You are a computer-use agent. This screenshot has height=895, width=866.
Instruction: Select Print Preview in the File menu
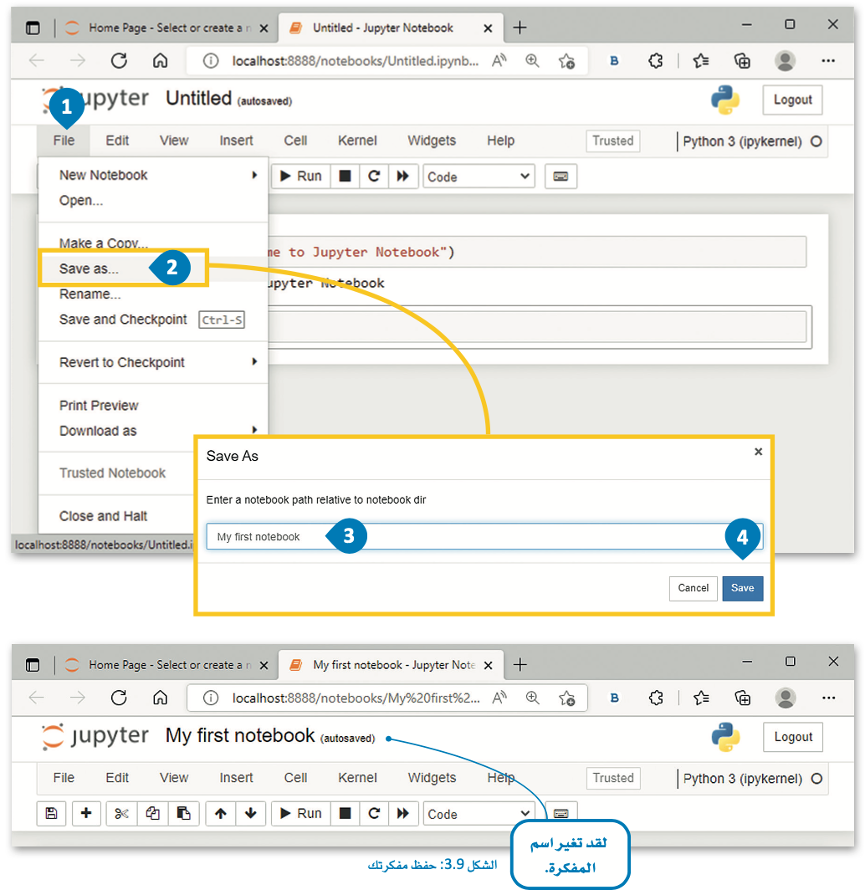click(99, 406)
